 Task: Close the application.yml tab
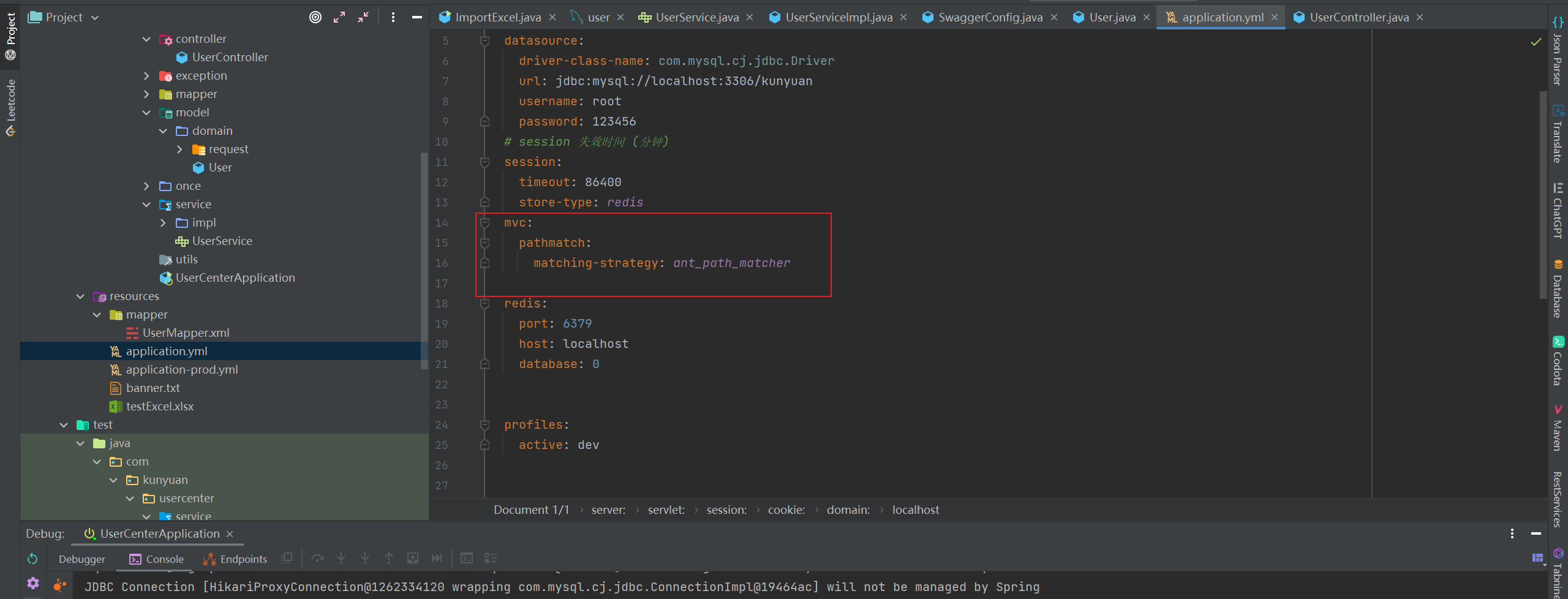point(1275,17)
